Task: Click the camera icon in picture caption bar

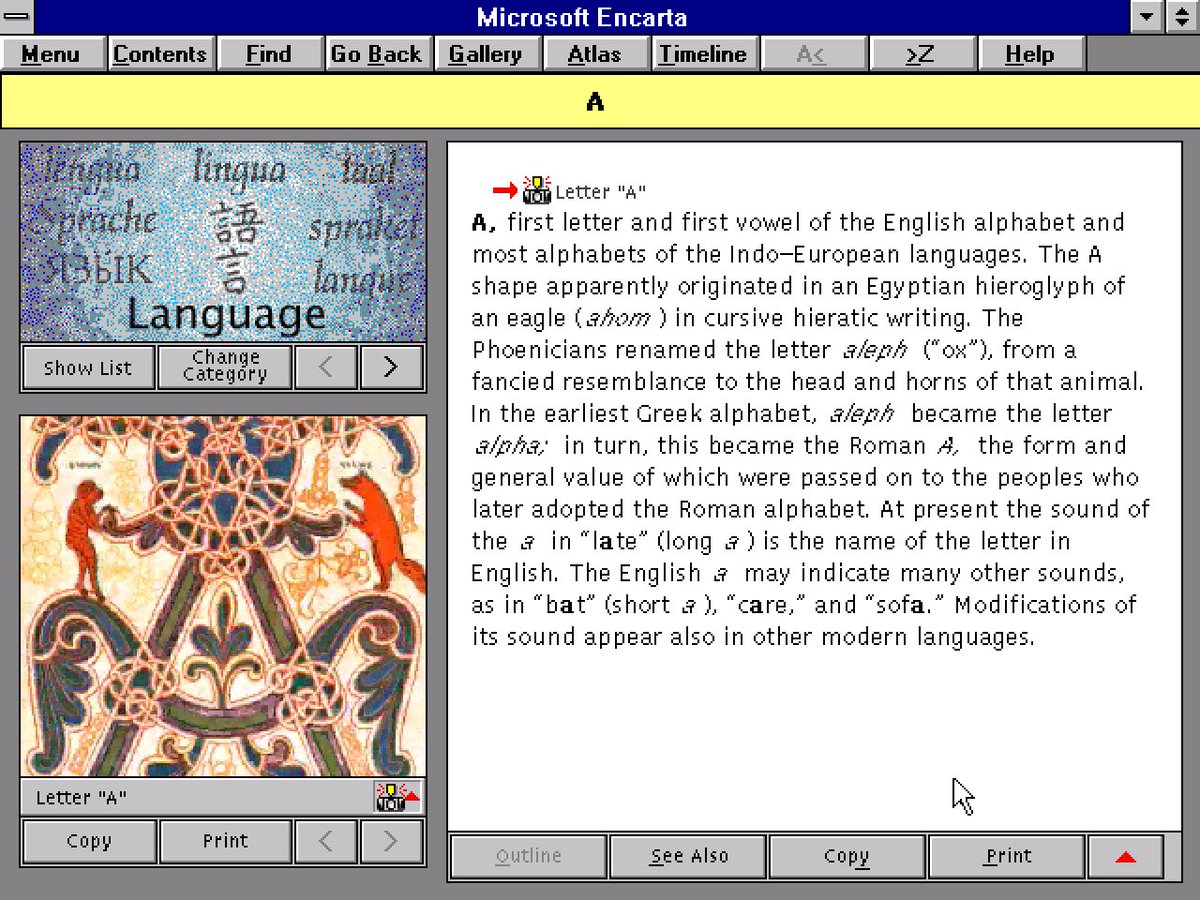Action: pos(397,797)
